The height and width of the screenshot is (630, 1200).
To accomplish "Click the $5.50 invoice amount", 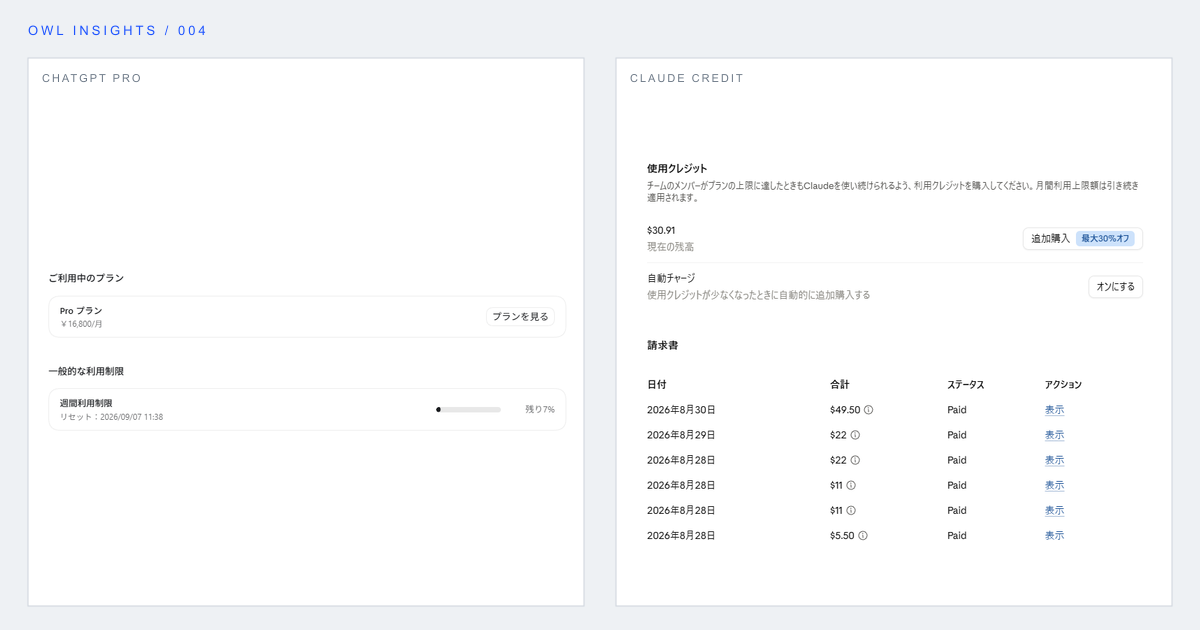I will coord(842,535).
